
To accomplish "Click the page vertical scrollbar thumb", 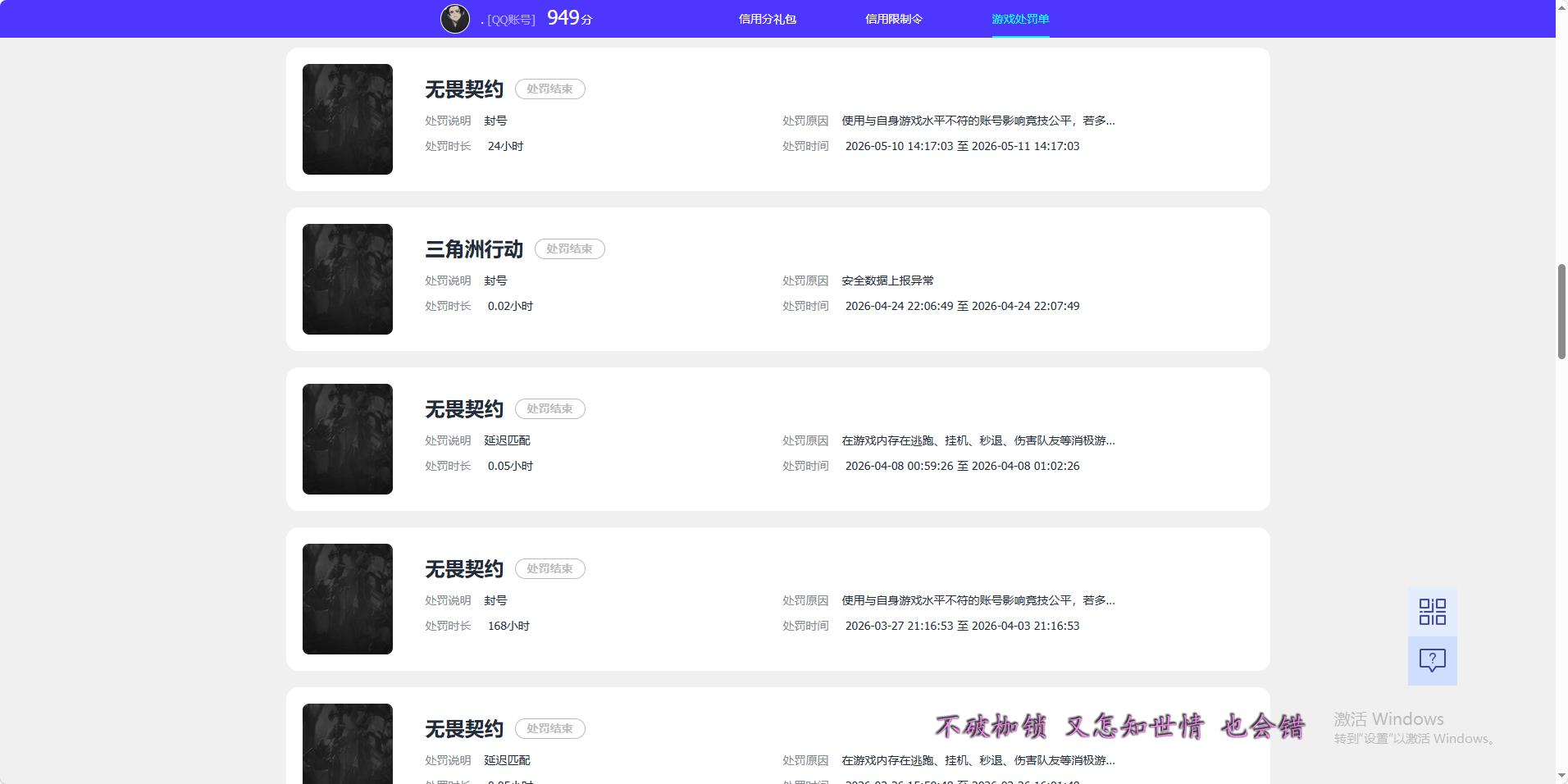I will coord(1561,312).
